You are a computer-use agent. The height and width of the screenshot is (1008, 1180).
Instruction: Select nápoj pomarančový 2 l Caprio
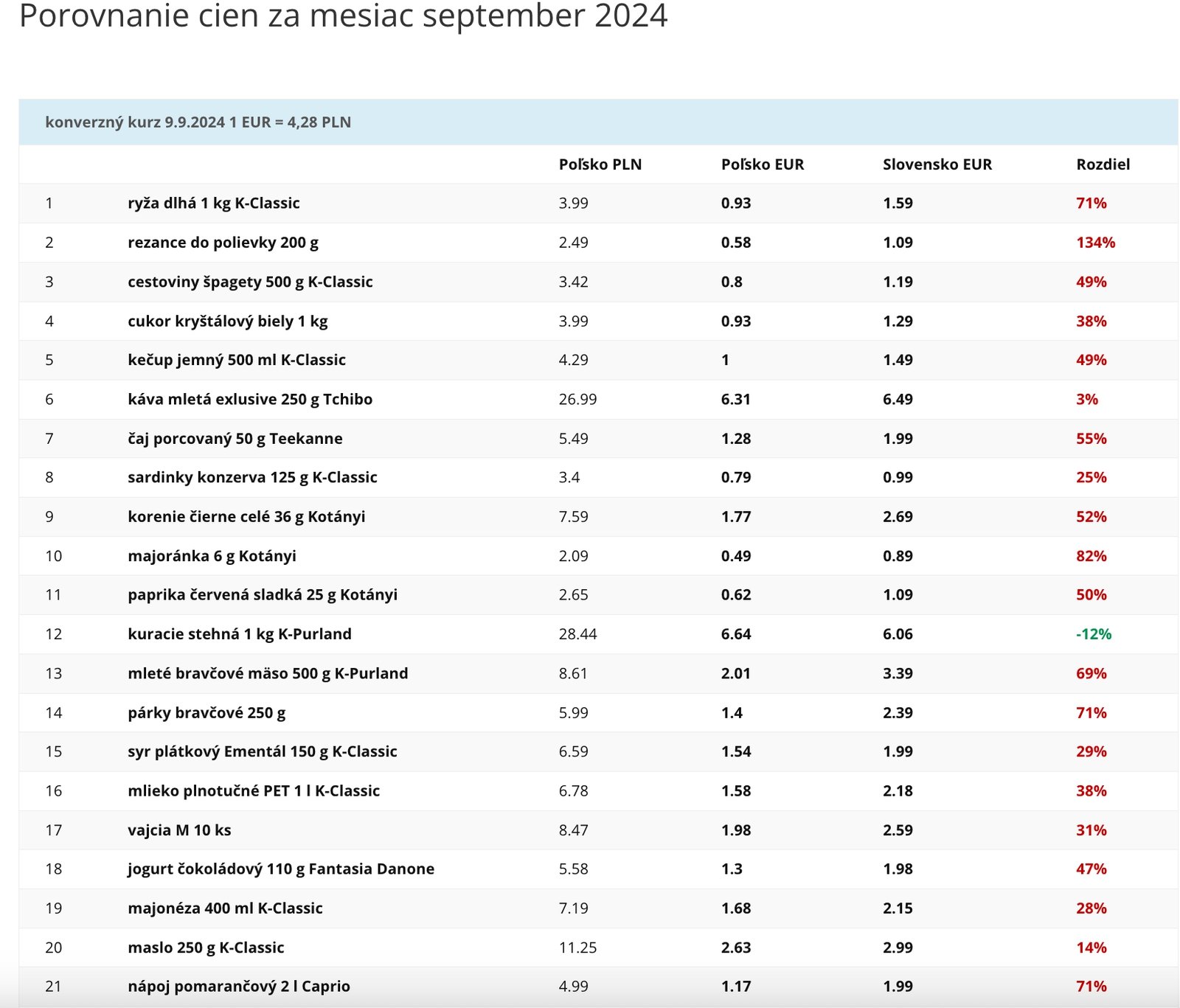coord(239,987)
